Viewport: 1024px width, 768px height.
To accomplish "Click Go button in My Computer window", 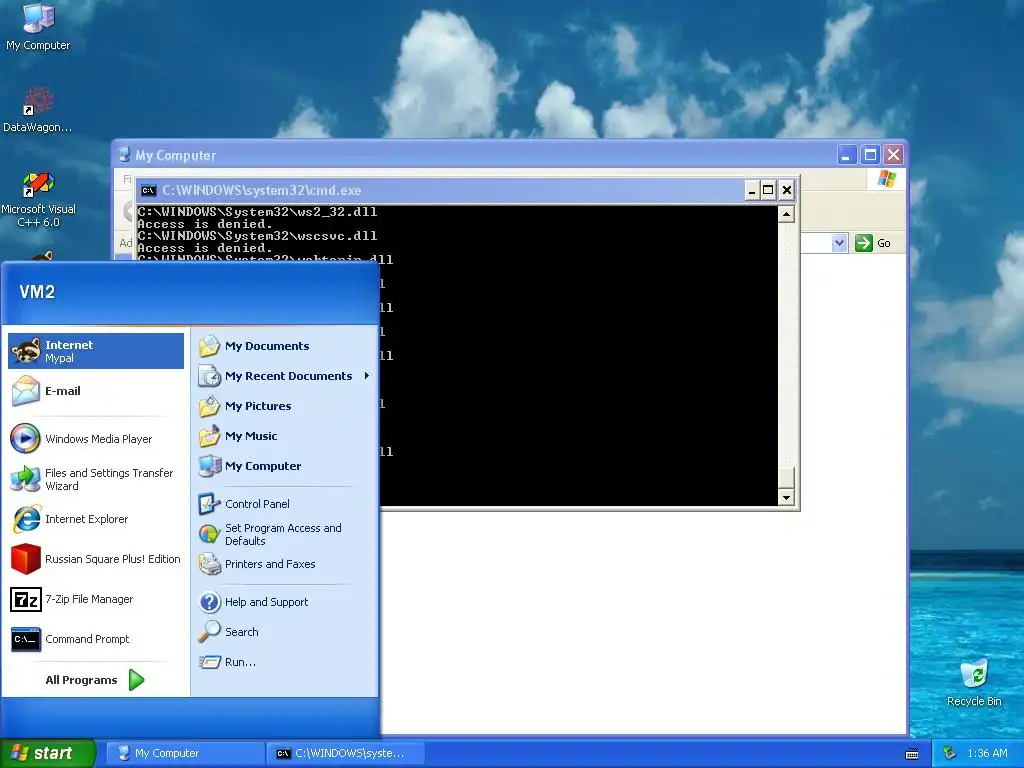I will point(873,244).
